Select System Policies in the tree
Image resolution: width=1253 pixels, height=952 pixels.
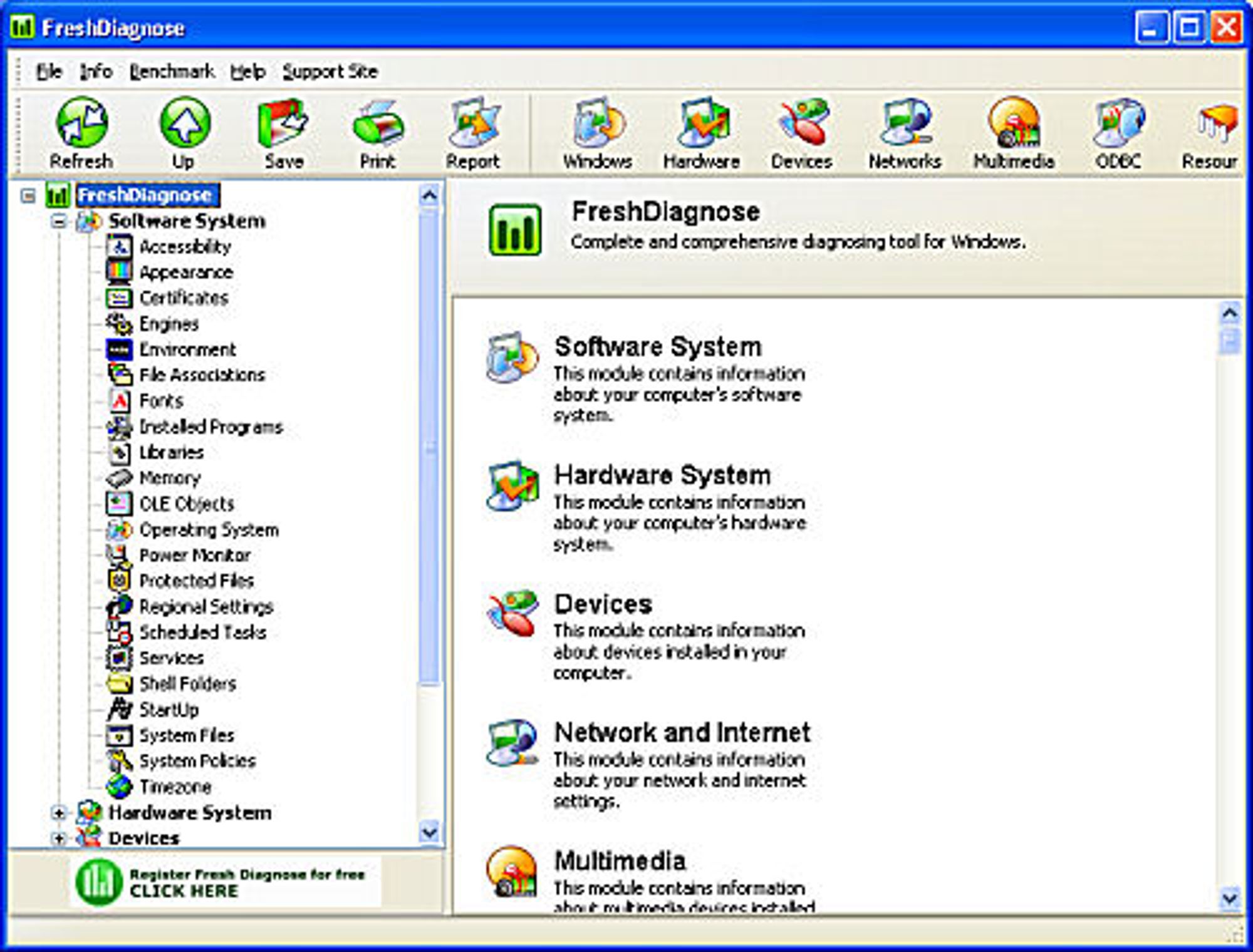[x=197, y=760]
